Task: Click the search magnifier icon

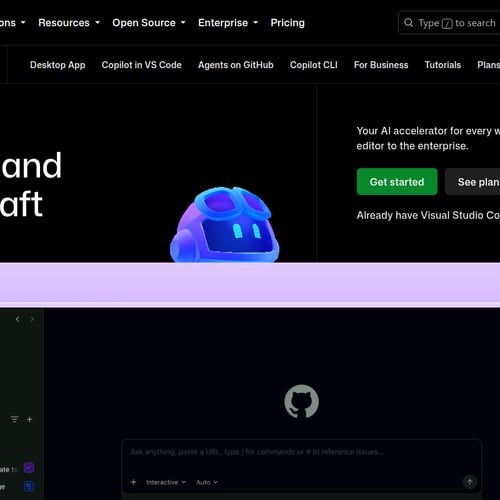Action: click(408, 23)
